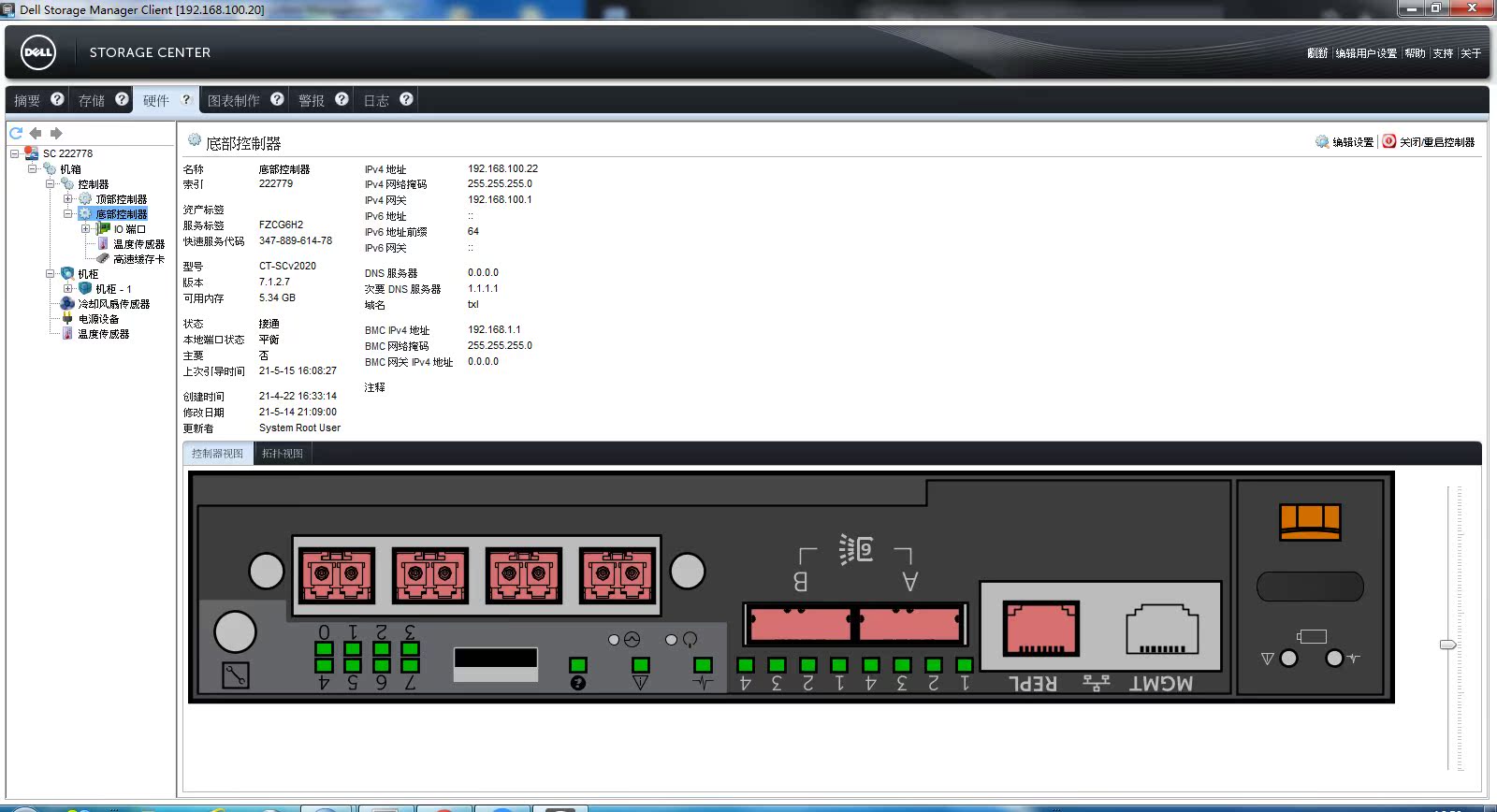Click the gear icon of 顶部控制器

pos(85,199)
